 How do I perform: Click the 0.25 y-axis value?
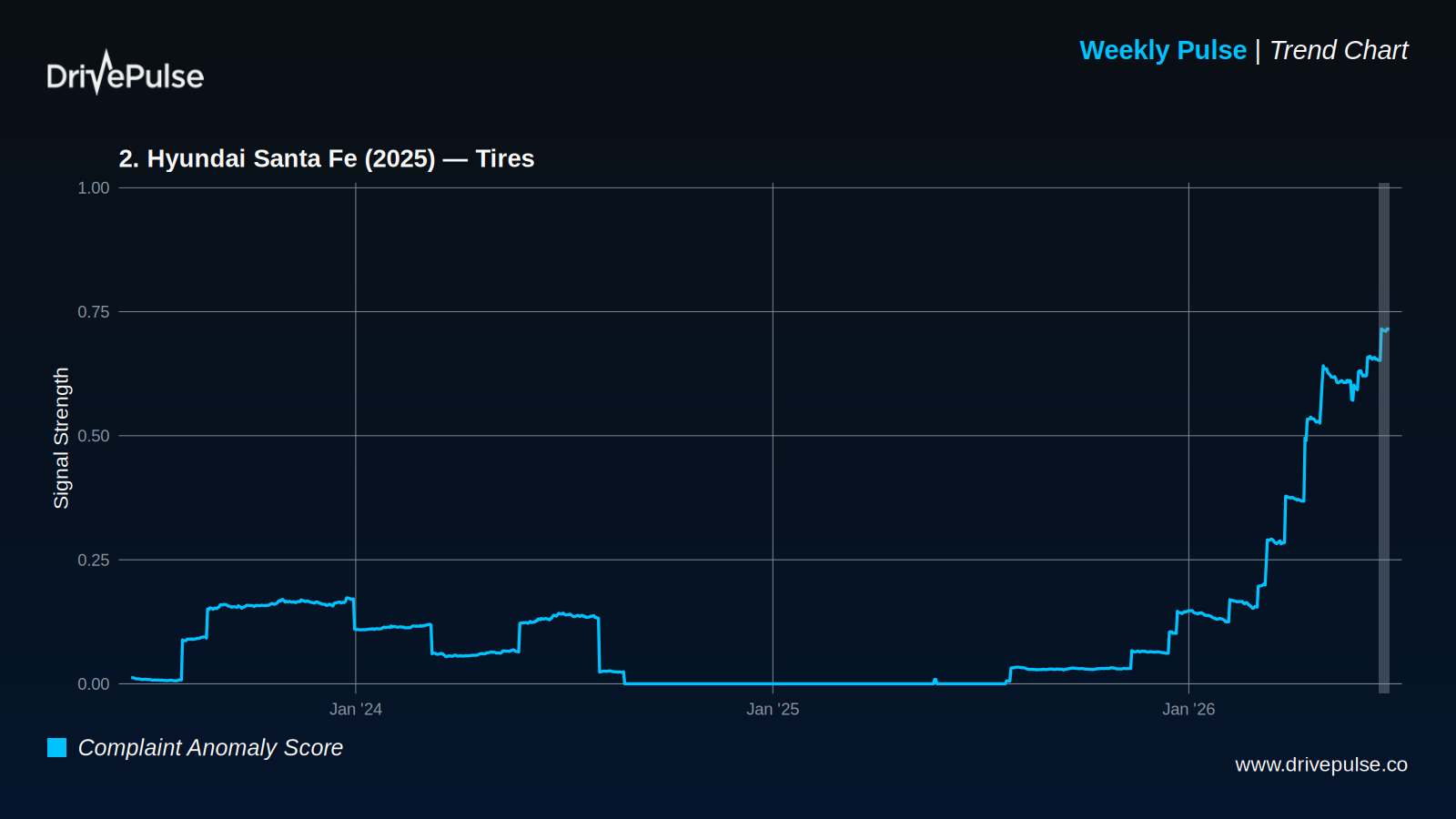(x=94, y=560)
